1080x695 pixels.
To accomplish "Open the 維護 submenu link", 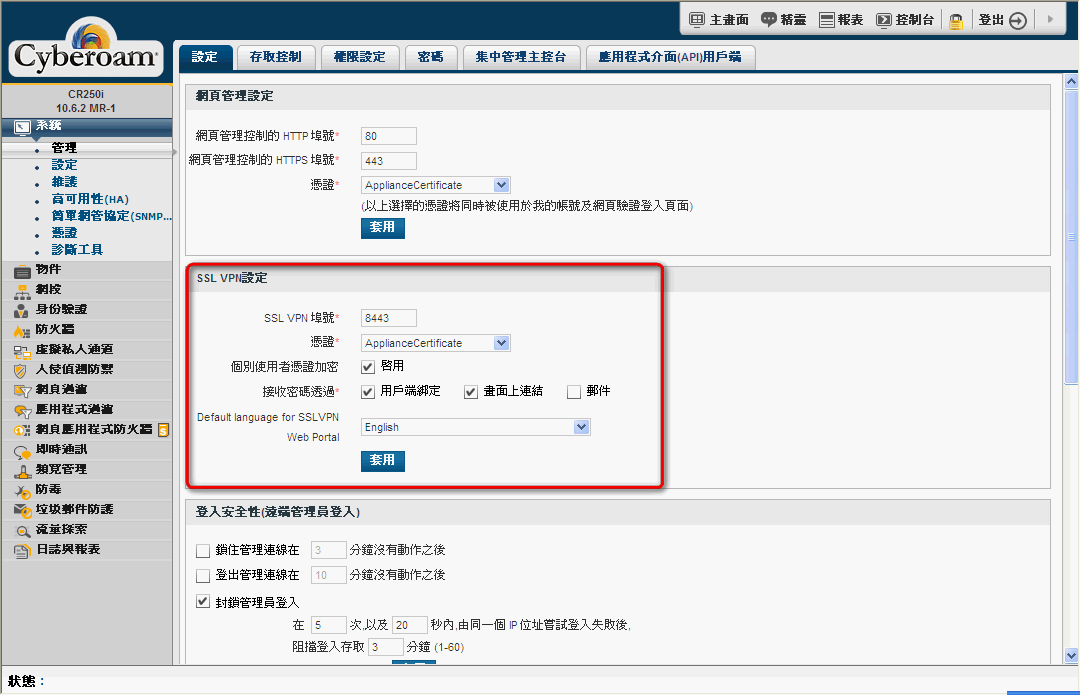I will click(x=64, y=182).
